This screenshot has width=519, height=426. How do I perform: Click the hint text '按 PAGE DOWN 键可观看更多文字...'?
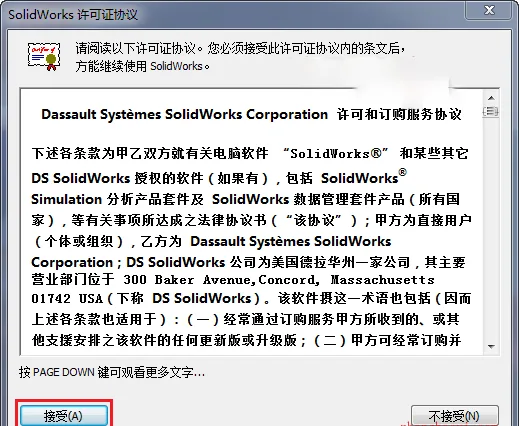(112, 372)
